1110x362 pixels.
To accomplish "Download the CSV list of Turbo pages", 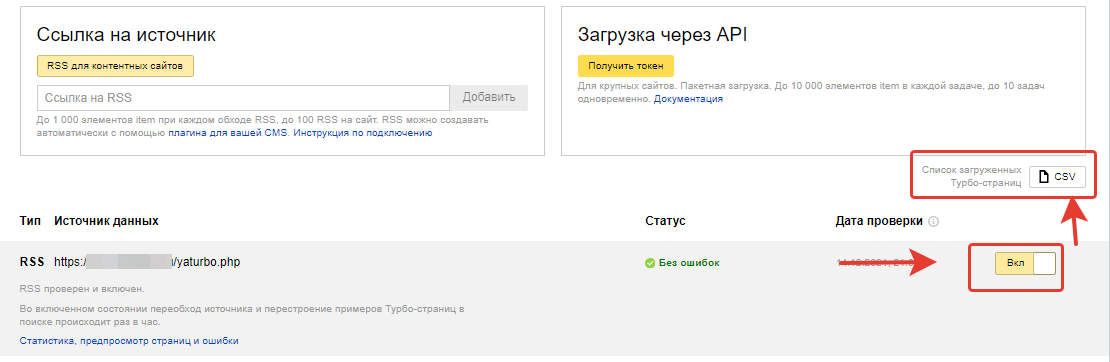I will click(1057, 177).
